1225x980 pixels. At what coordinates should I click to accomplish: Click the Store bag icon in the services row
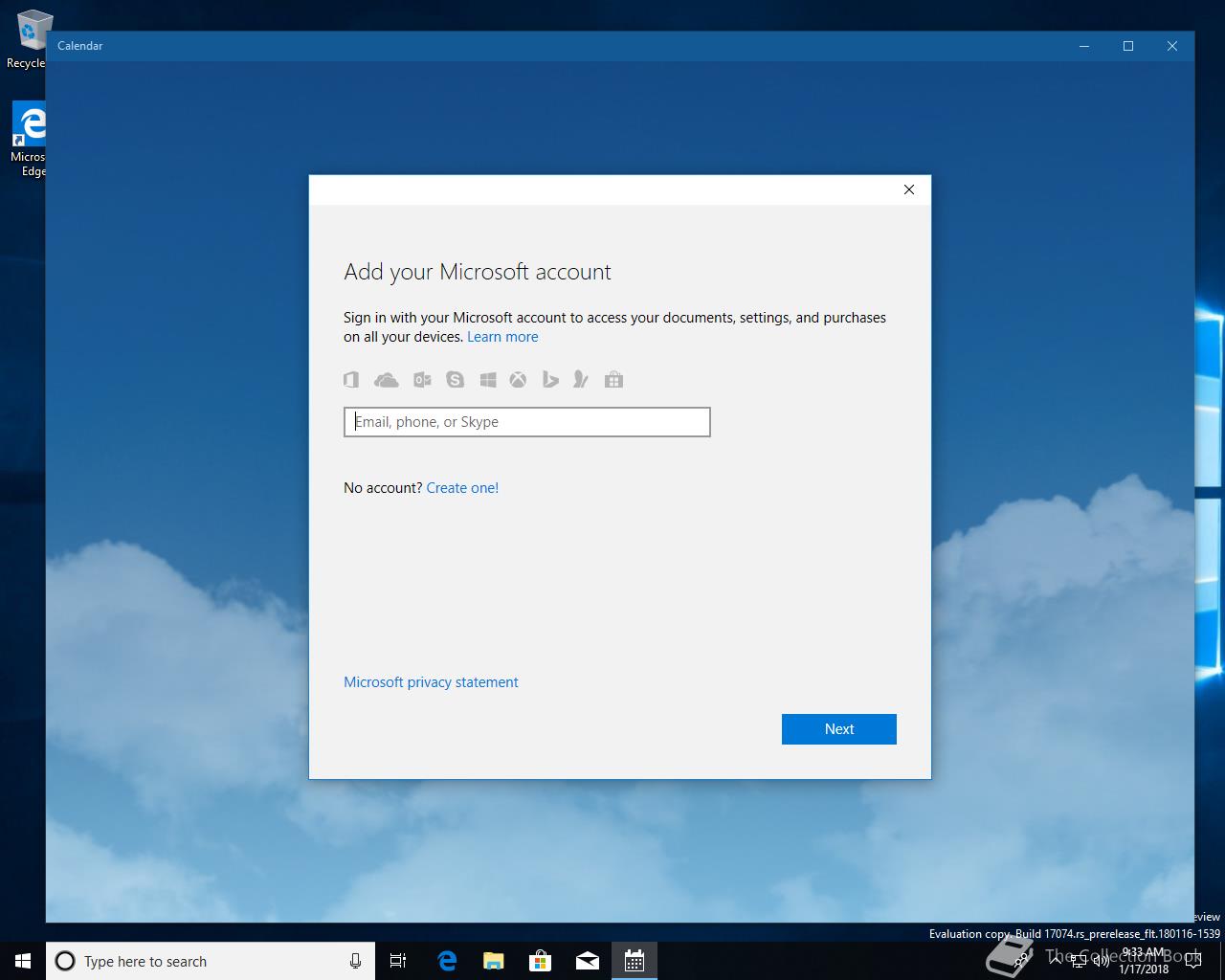tap(614, 380)
